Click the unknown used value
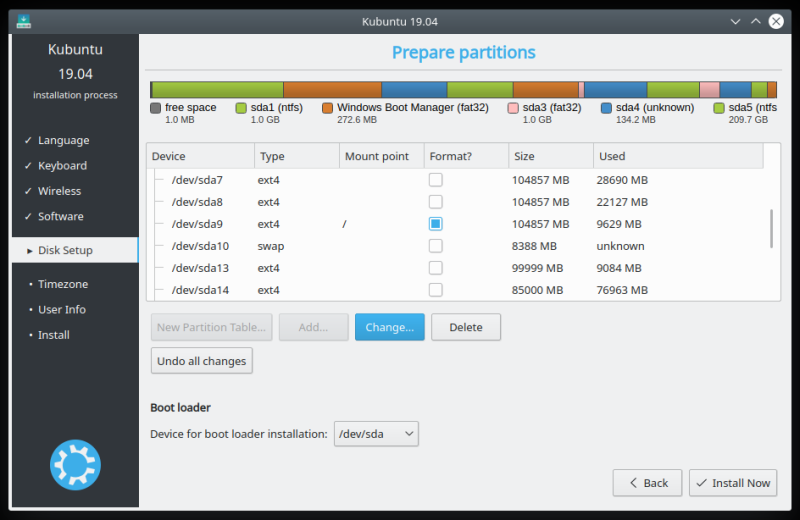Viewport: 800px width, 520px height. point(620,245)
